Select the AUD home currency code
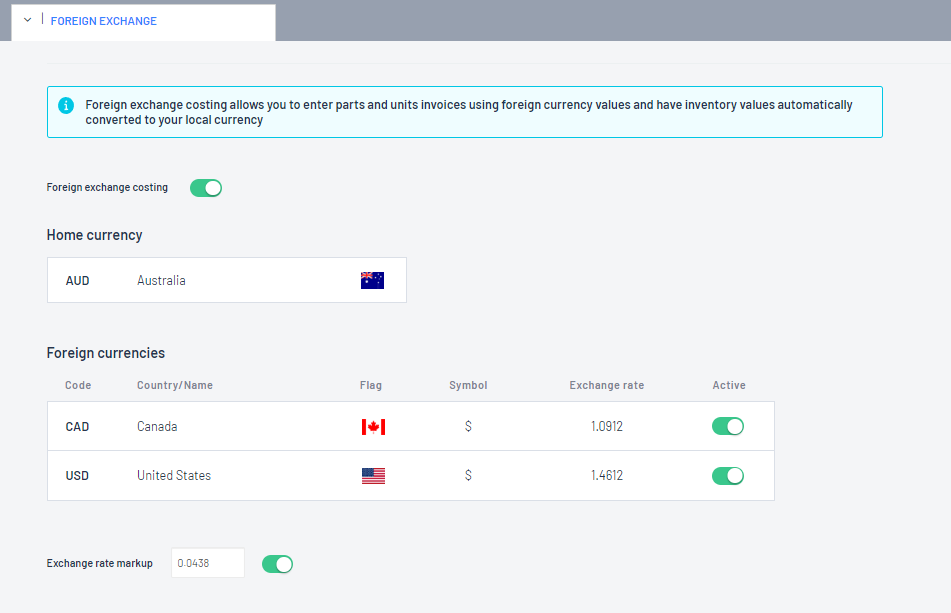The image size is (951, 613). coord(78,281)
